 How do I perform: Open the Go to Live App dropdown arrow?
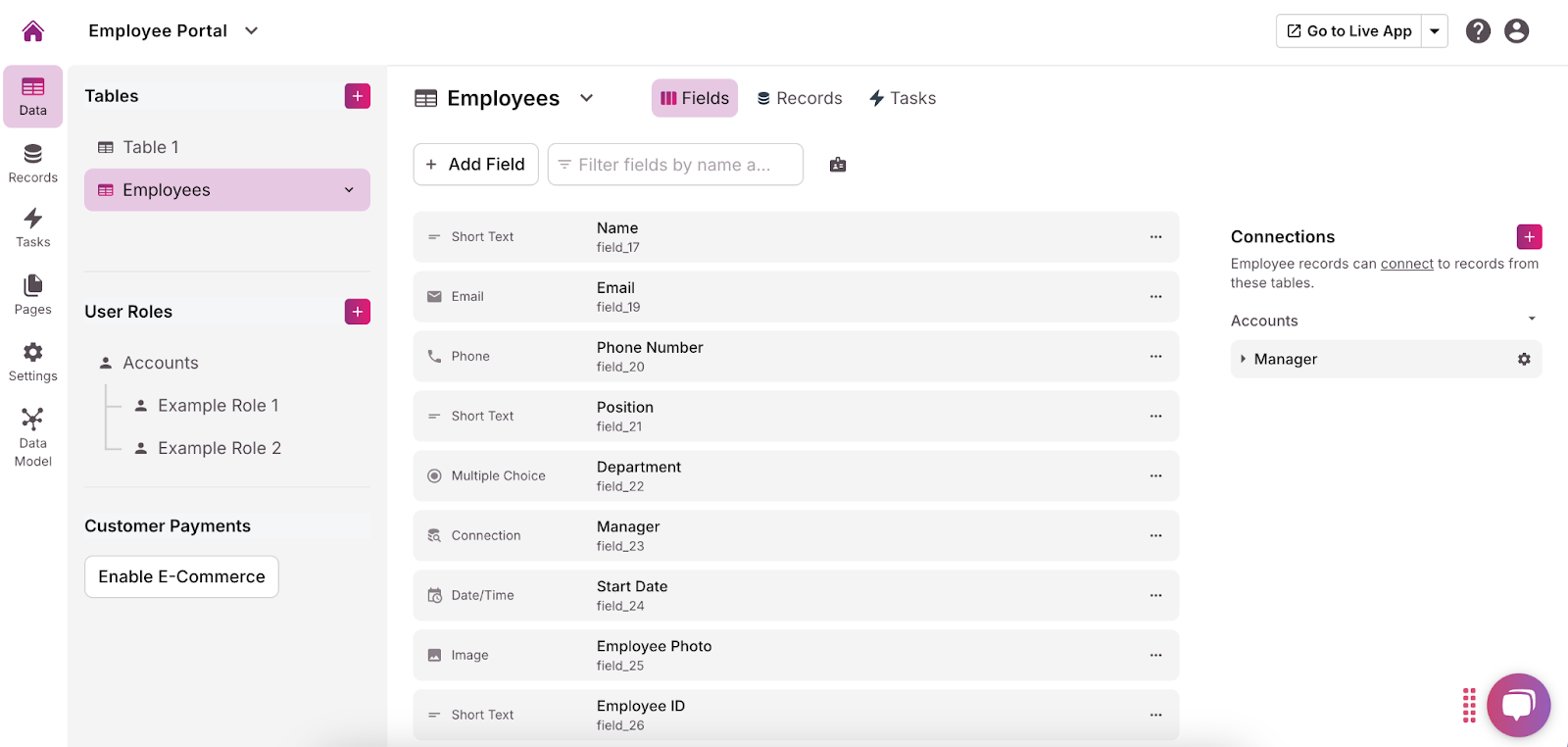(1435, 31)
